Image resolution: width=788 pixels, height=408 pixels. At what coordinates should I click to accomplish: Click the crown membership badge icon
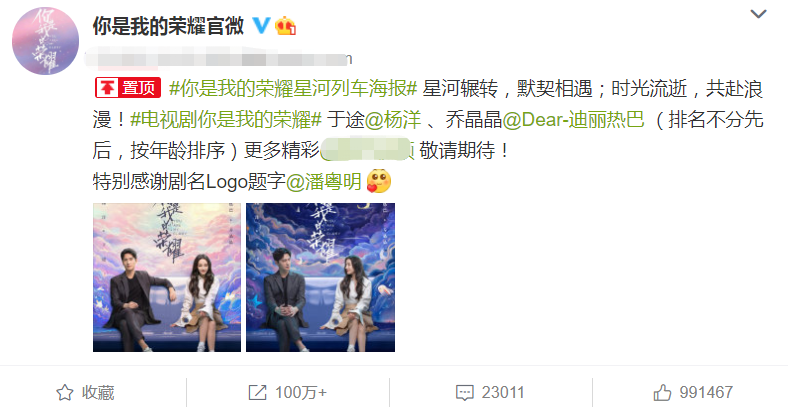coord(285,25)
